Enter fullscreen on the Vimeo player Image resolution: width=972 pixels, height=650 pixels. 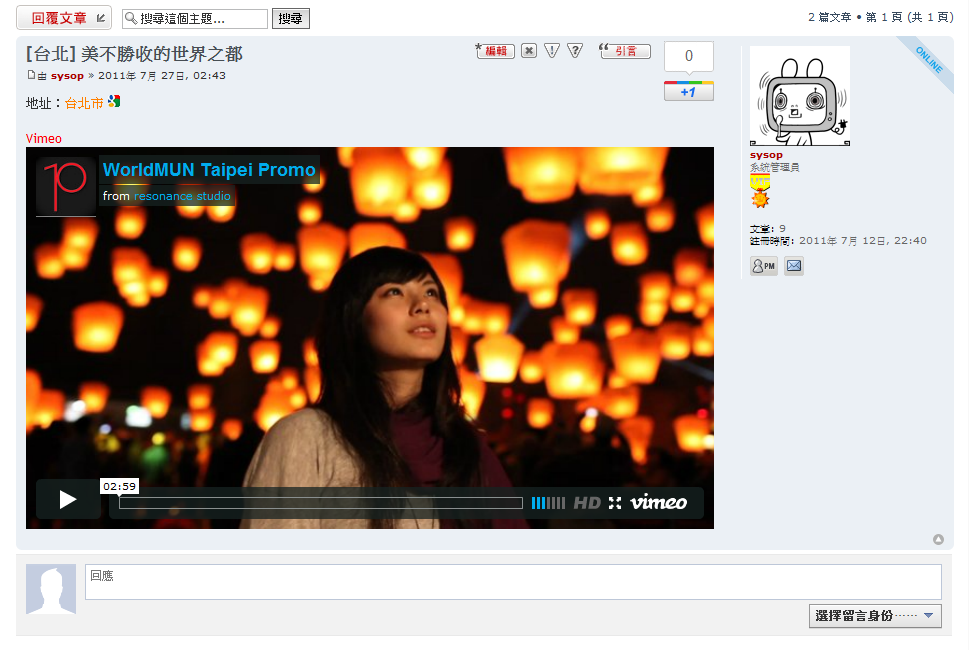point(615,503)
